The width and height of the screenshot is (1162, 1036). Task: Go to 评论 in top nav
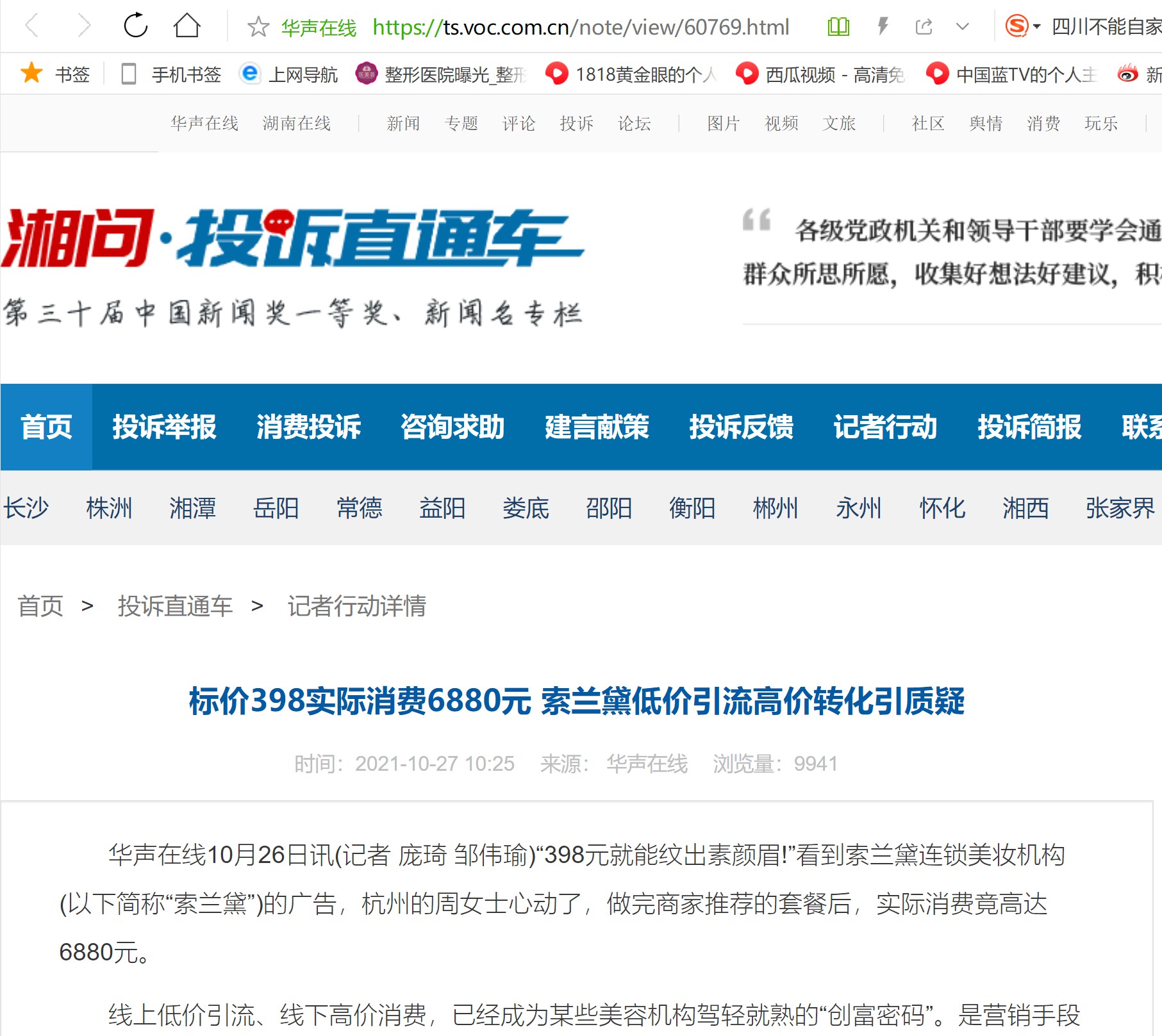519,123
